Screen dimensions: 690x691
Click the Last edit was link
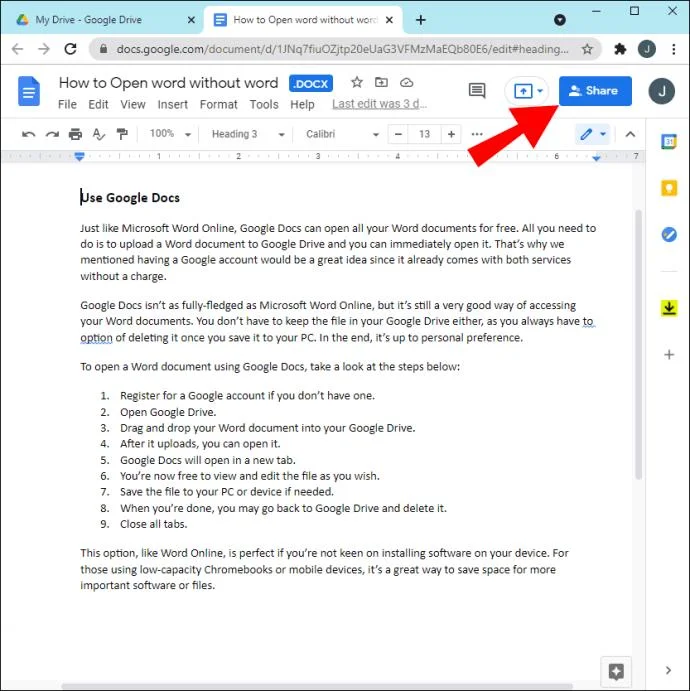379,104
